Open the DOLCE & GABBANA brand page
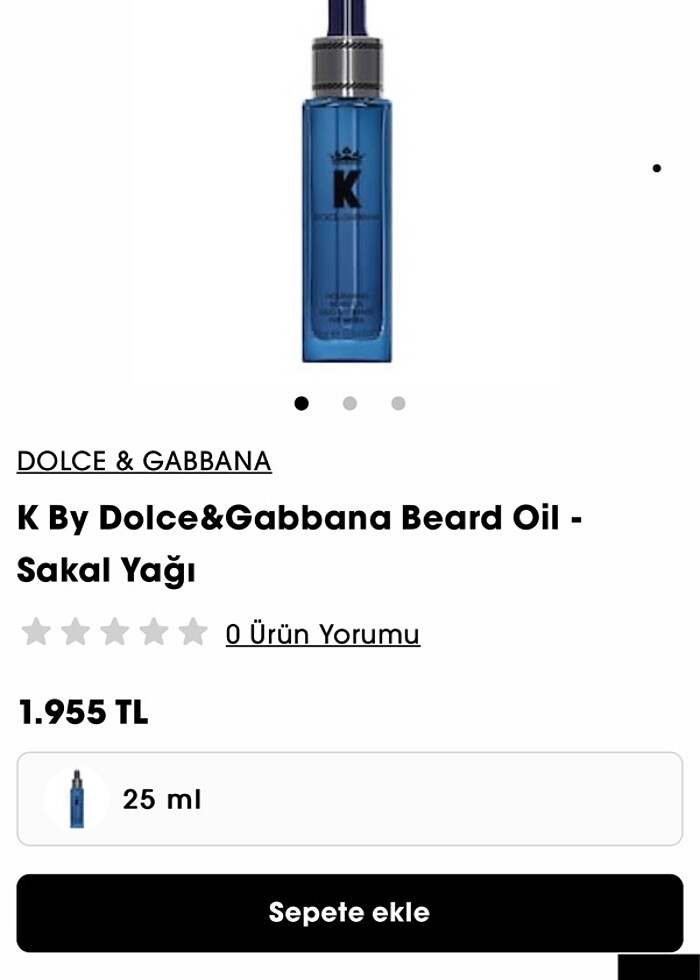 coord(143,461)
